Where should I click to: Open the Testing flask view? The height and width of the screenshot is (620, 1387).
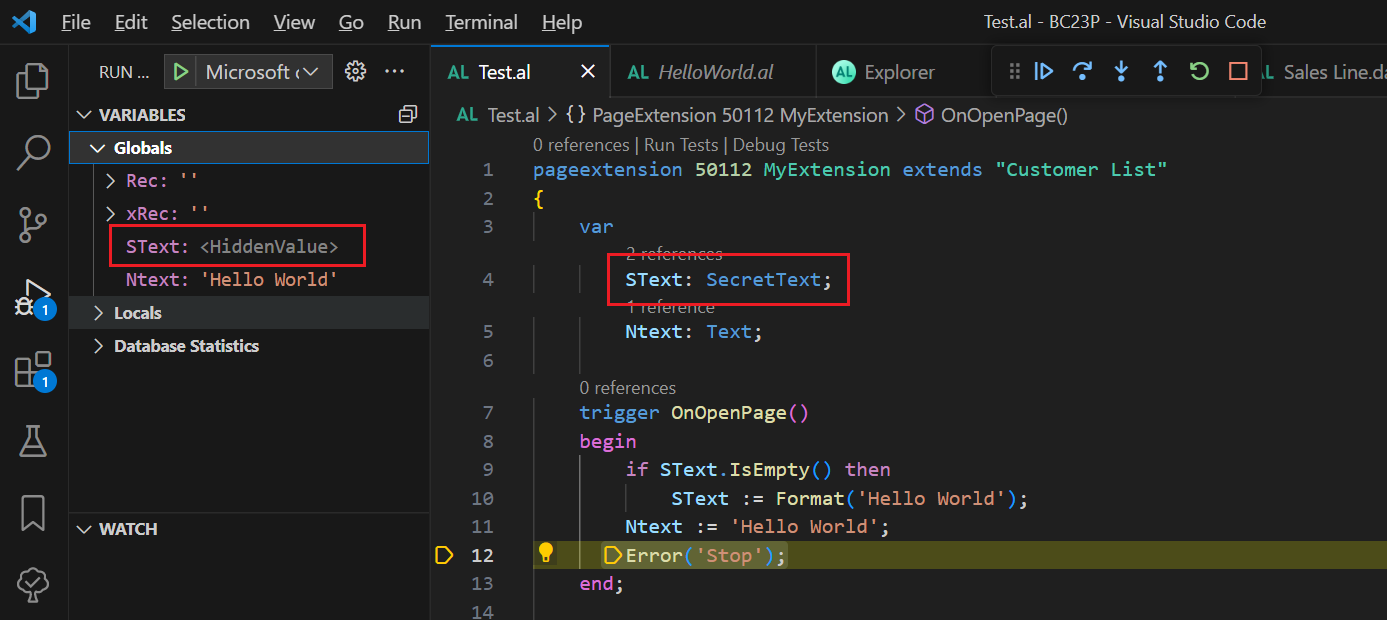pyautogui.click(x=33, y=440)
